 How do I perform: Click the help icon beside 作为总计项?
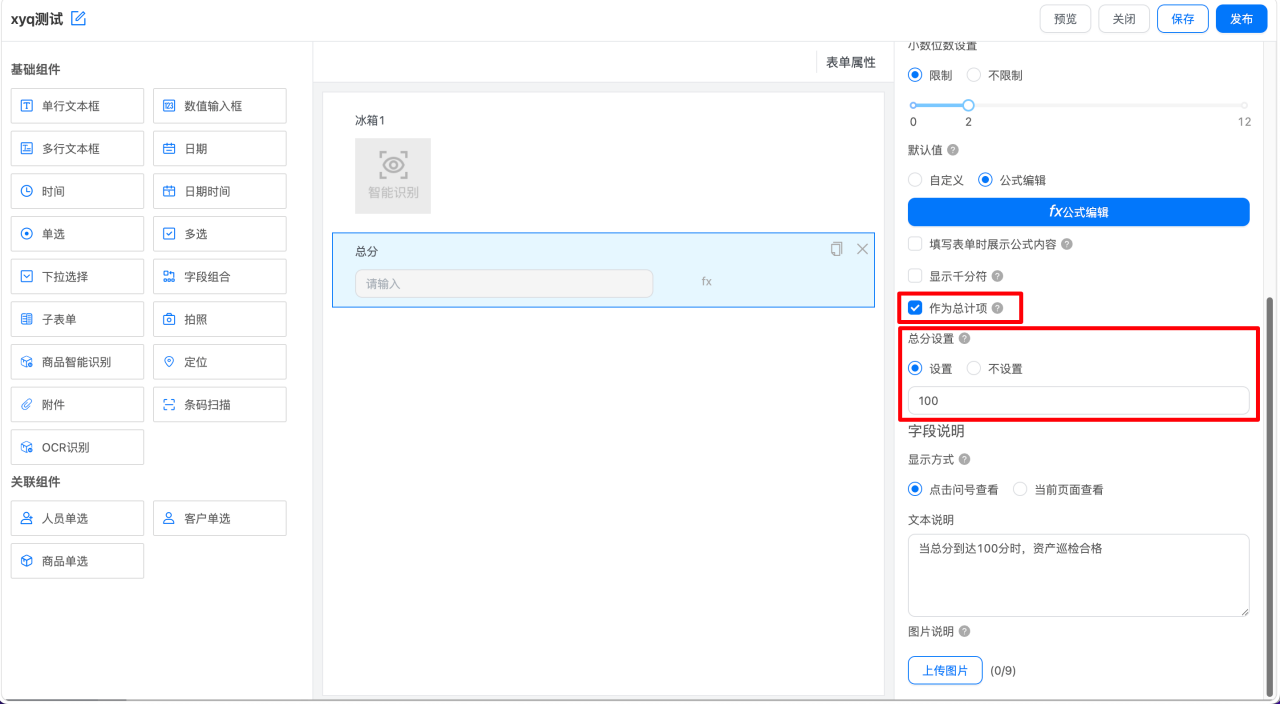997,308
